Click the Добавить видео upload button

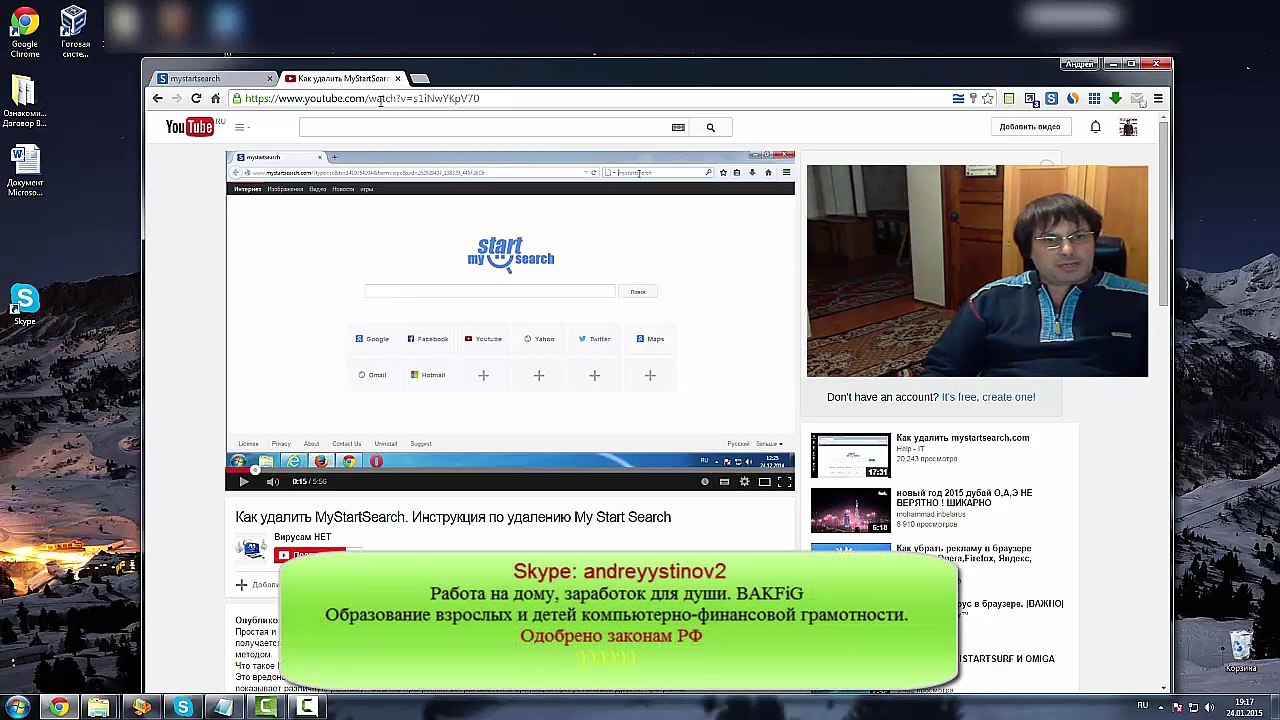(x=1029, y=127)
